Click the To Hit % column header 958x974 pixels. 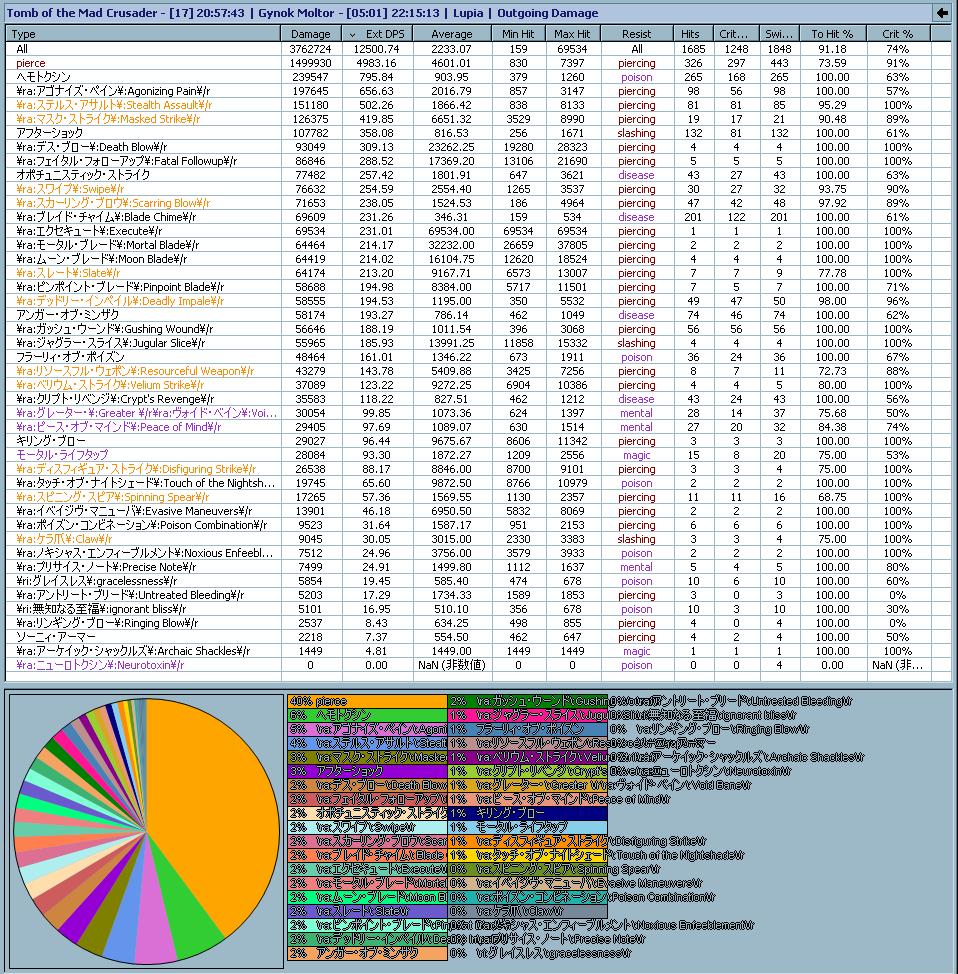(833, 34)
